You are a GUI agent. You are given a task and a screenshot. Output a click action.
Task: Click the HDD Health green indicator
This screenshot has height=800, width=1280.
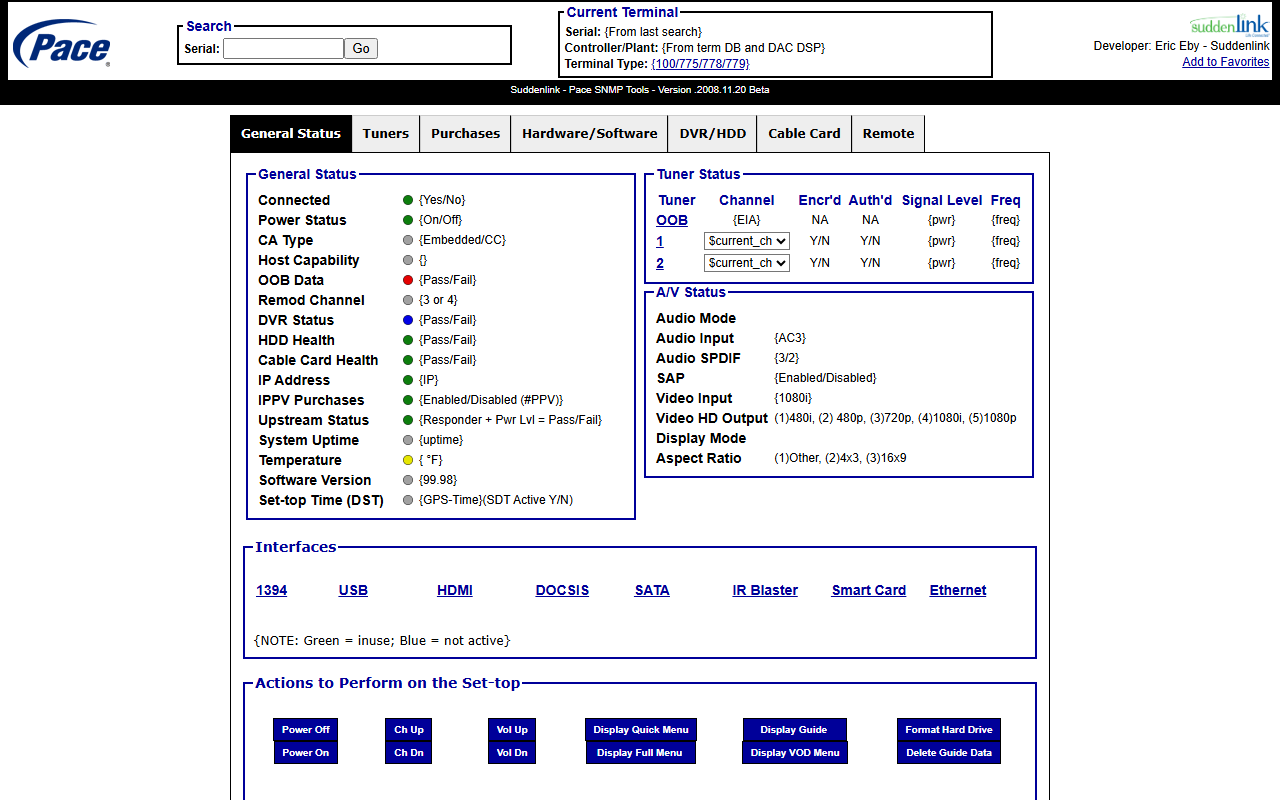(x=408, y=340)
